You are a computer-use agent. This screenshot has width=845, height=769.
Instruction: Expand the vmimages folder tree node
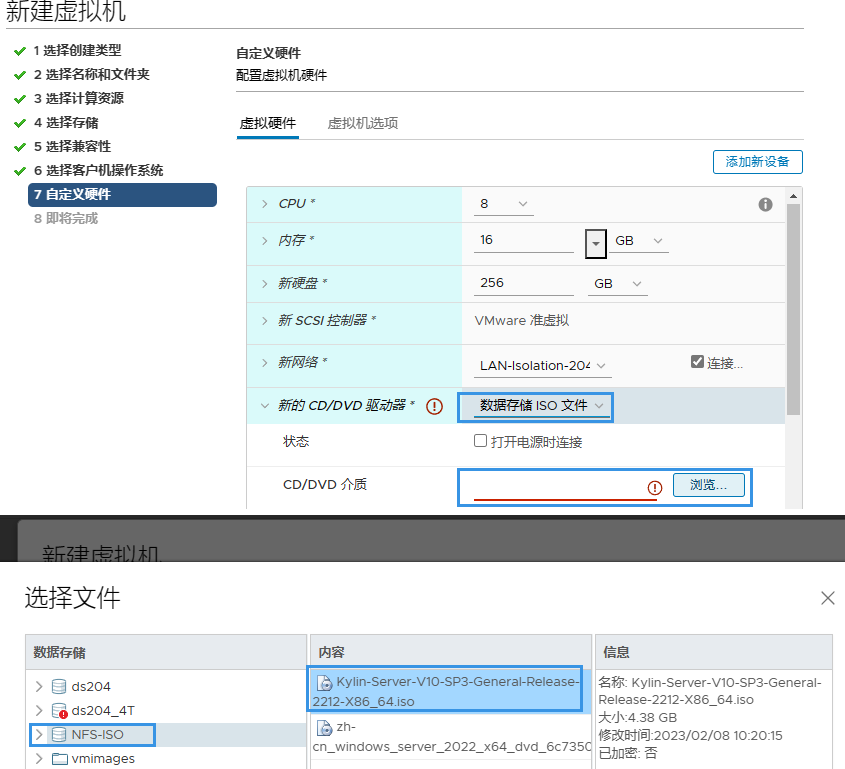39,759
